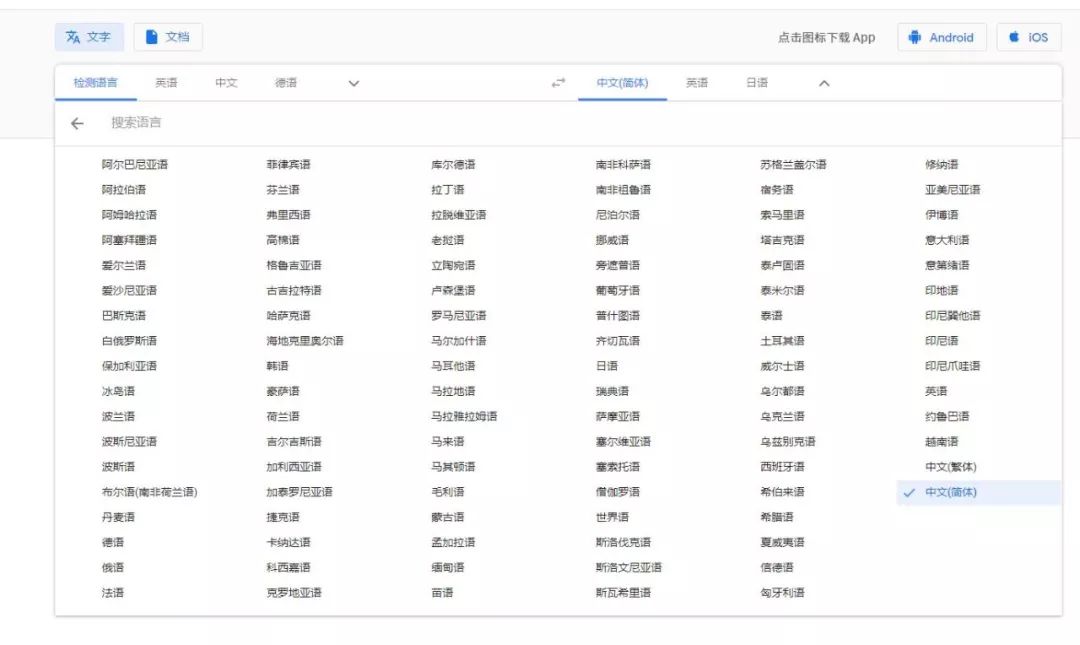Switch target language to 日语 tab
Image resolution: width=1080 pixels, height=645 pixels.
[x=759, y=83]
